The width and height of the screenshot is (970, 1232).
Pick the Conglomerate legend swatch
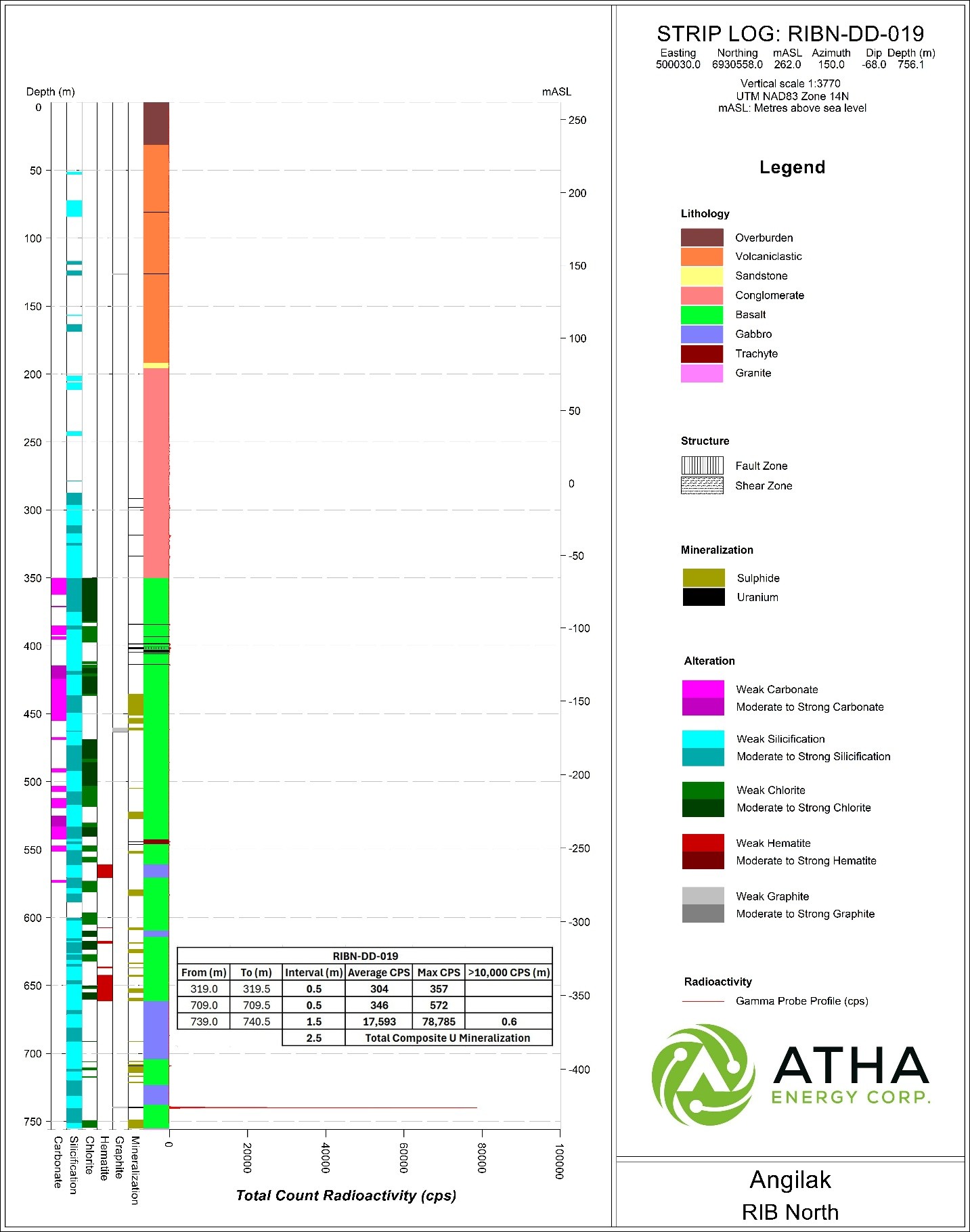point(702,296)
